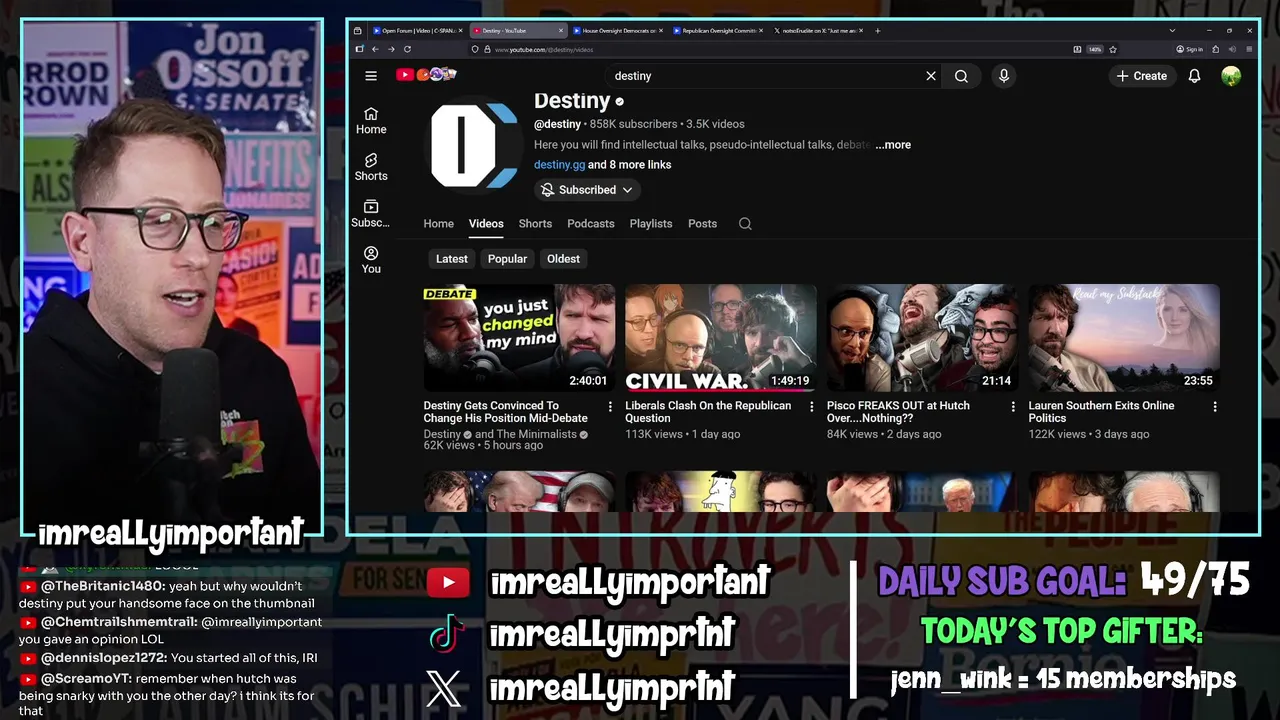Select the Latest sort chip
Screen dimensions: 1280x720
click(x=451, y=259)
